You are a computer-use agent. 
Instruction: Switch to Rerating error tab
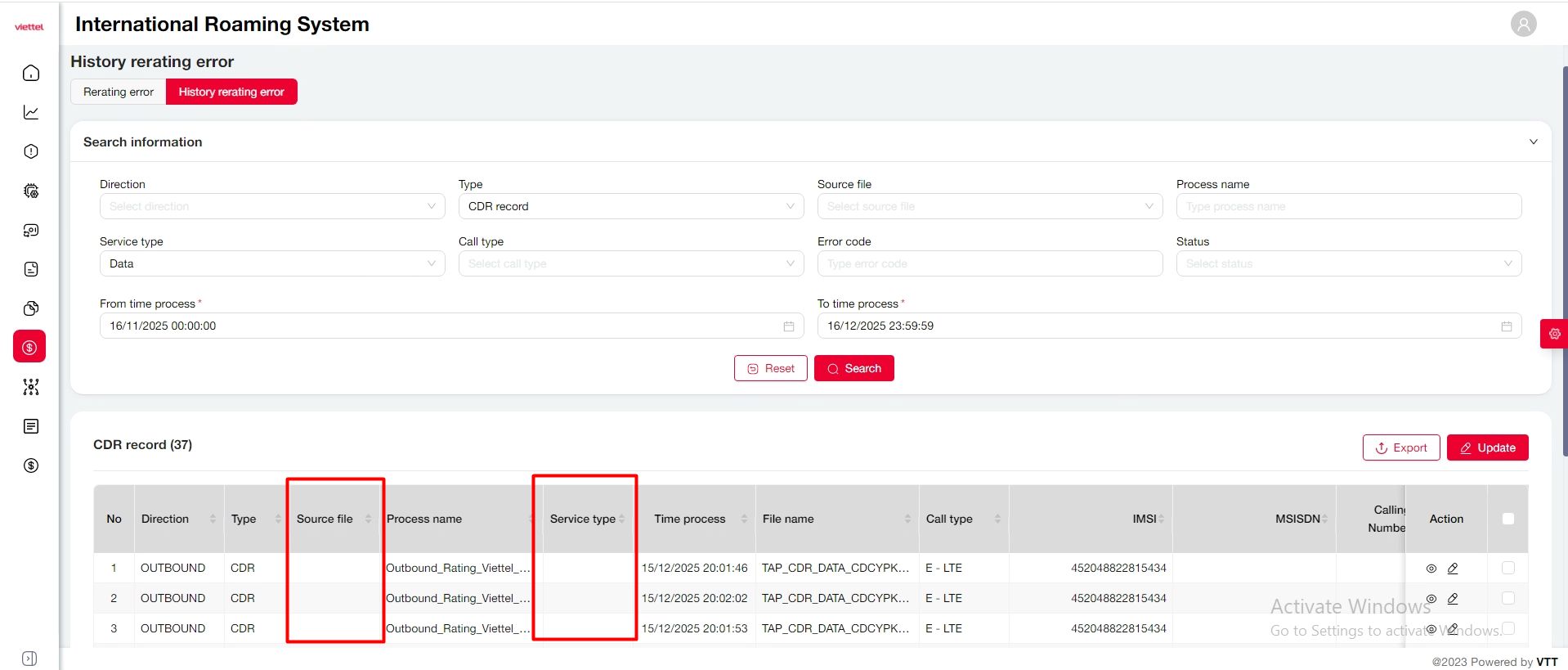[119, 92]
